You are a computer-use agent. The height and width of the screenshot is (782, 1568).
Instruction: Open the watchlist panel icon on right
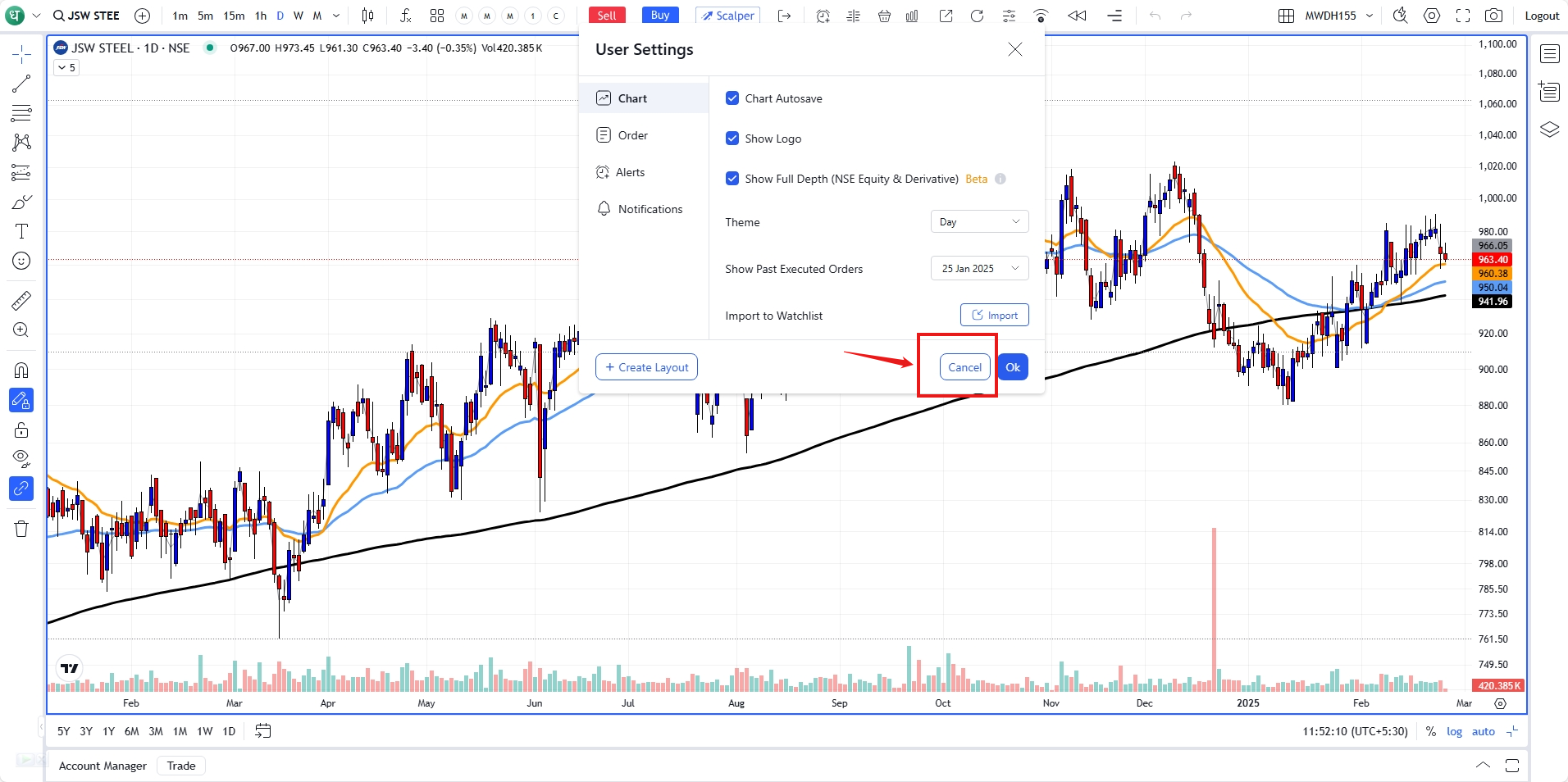point(1549,54)
